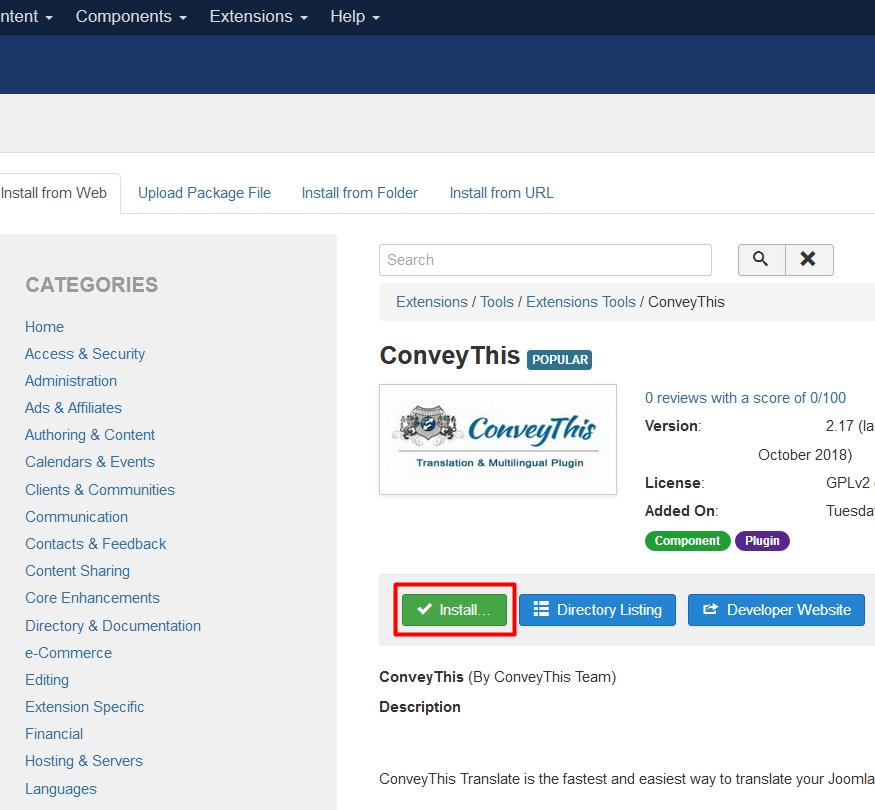875x810 pixels.
Task: Click Extensions Tools breadcrumb link
Action: click(580, 302)
